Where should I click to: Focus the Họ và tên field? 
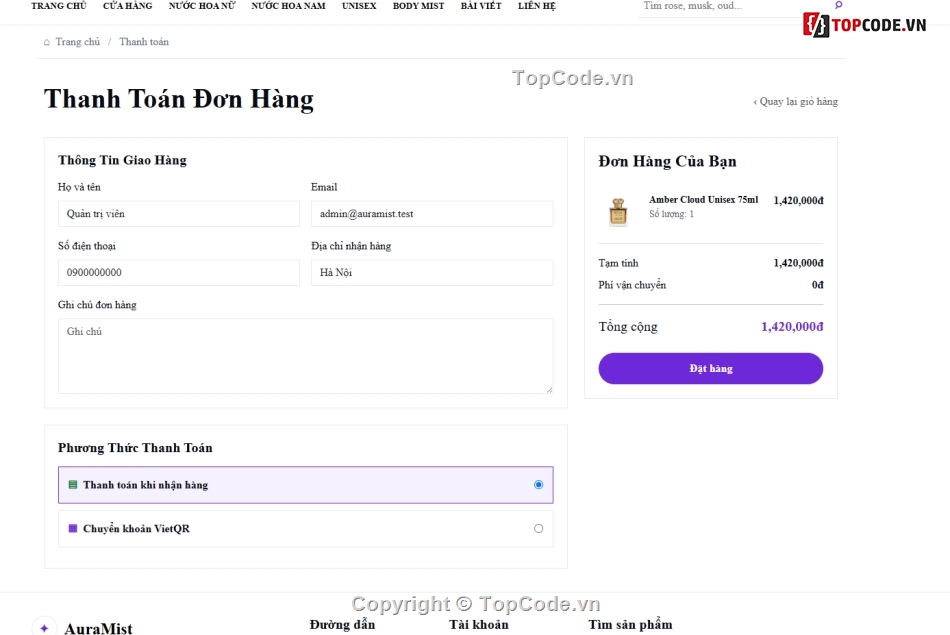point(179,214)
